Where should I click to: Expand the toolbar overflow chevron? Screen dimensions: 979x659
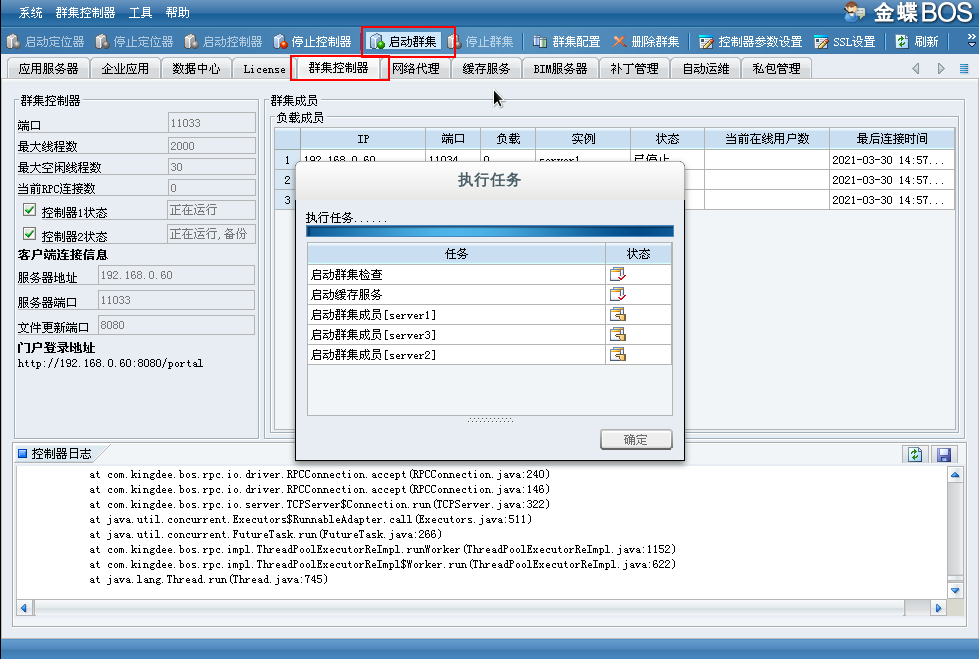(971, 41)
